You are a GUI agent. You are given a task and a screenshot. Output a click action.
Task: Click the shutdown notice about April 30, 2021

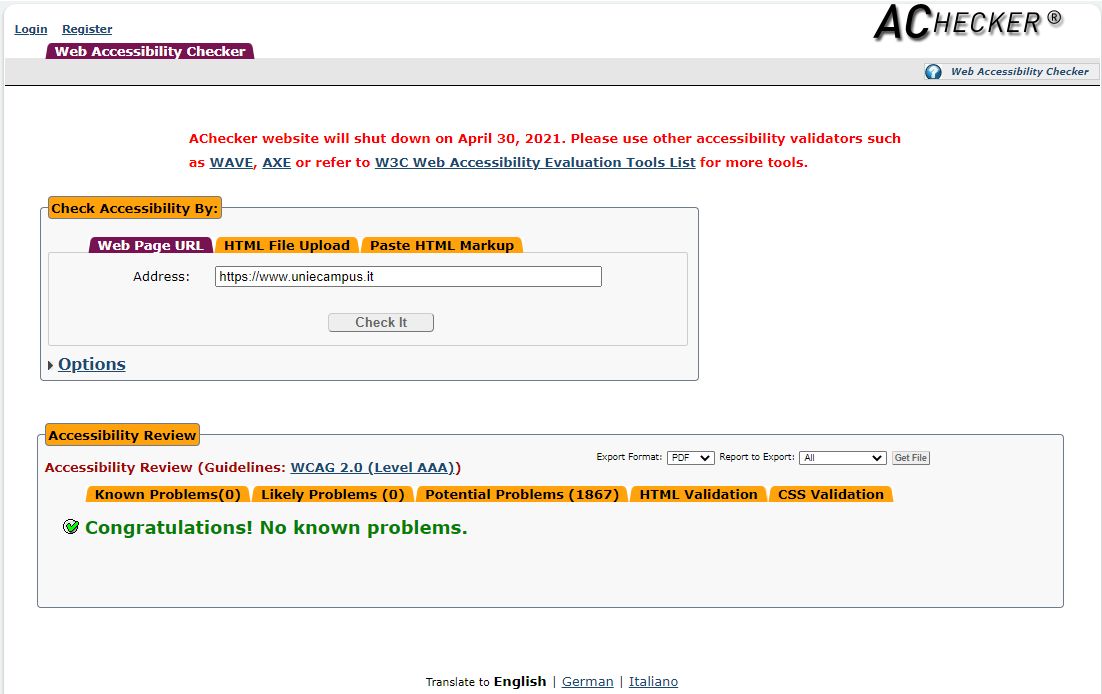tap(545, 150)
